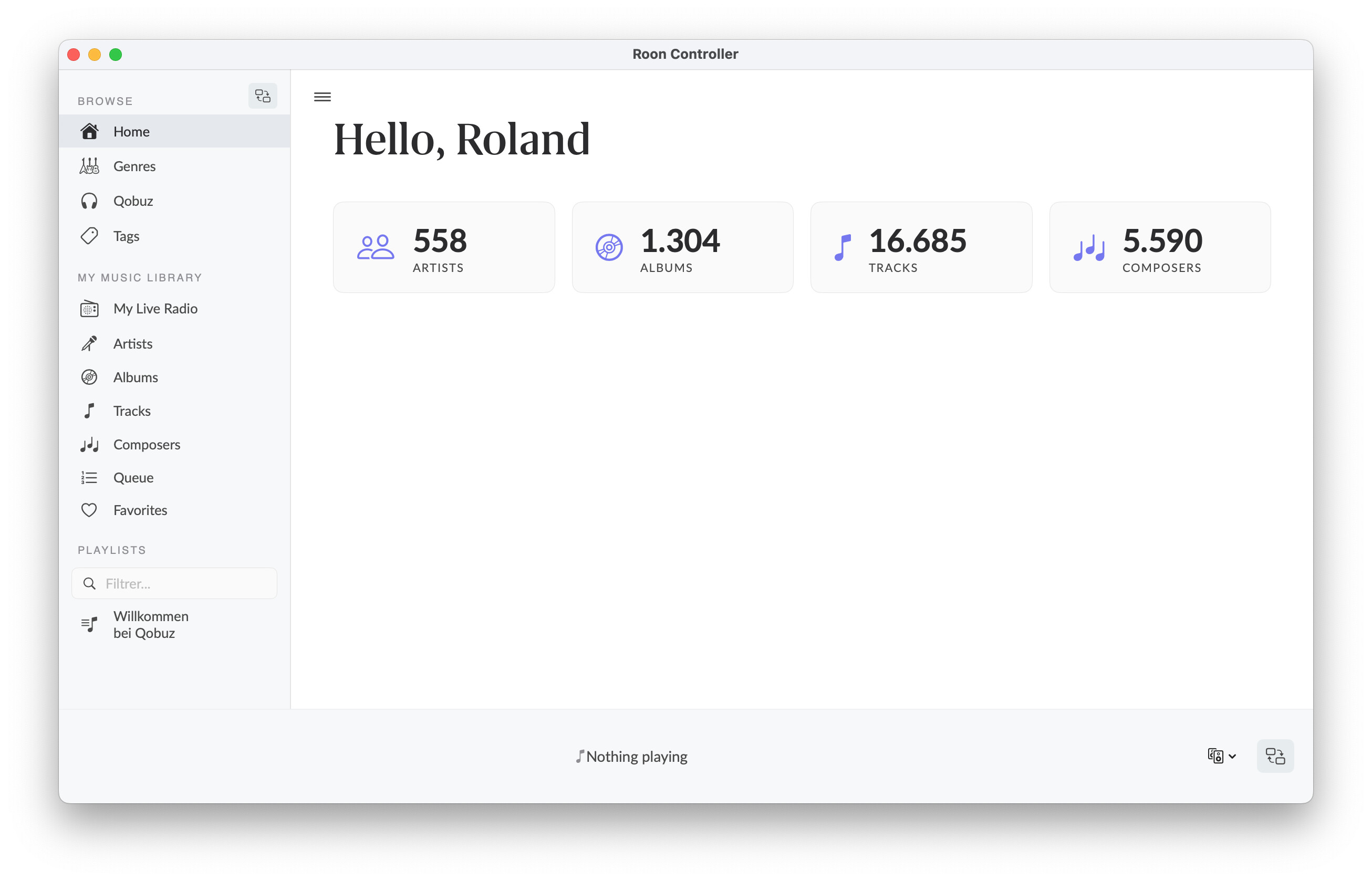Show Favorites via the heart item

[140, 510]
